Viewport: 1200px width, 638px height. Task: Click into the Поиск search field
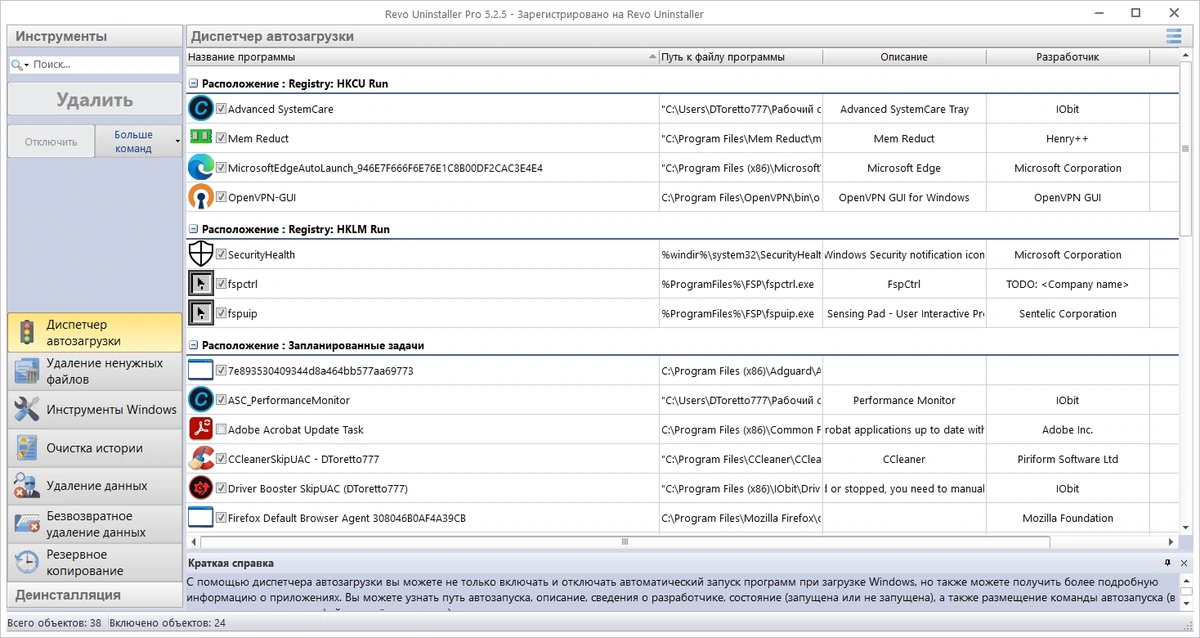103,64
